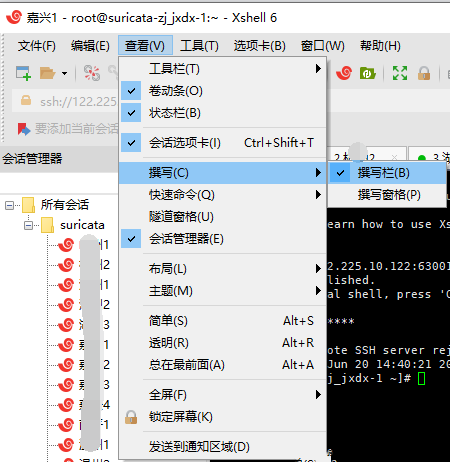Click the fullscreen arrows toolbar icon
Image resolution: width=450 pixels, height=462 pixels.
click(x=400, y=73)
